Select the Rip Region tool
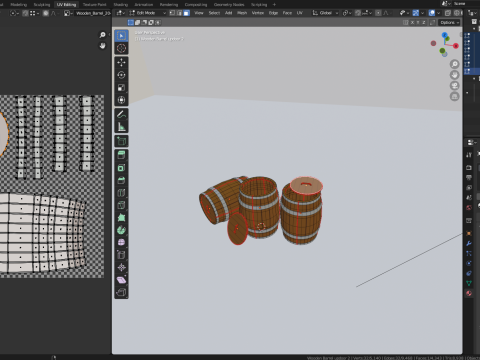 point(121,292)
